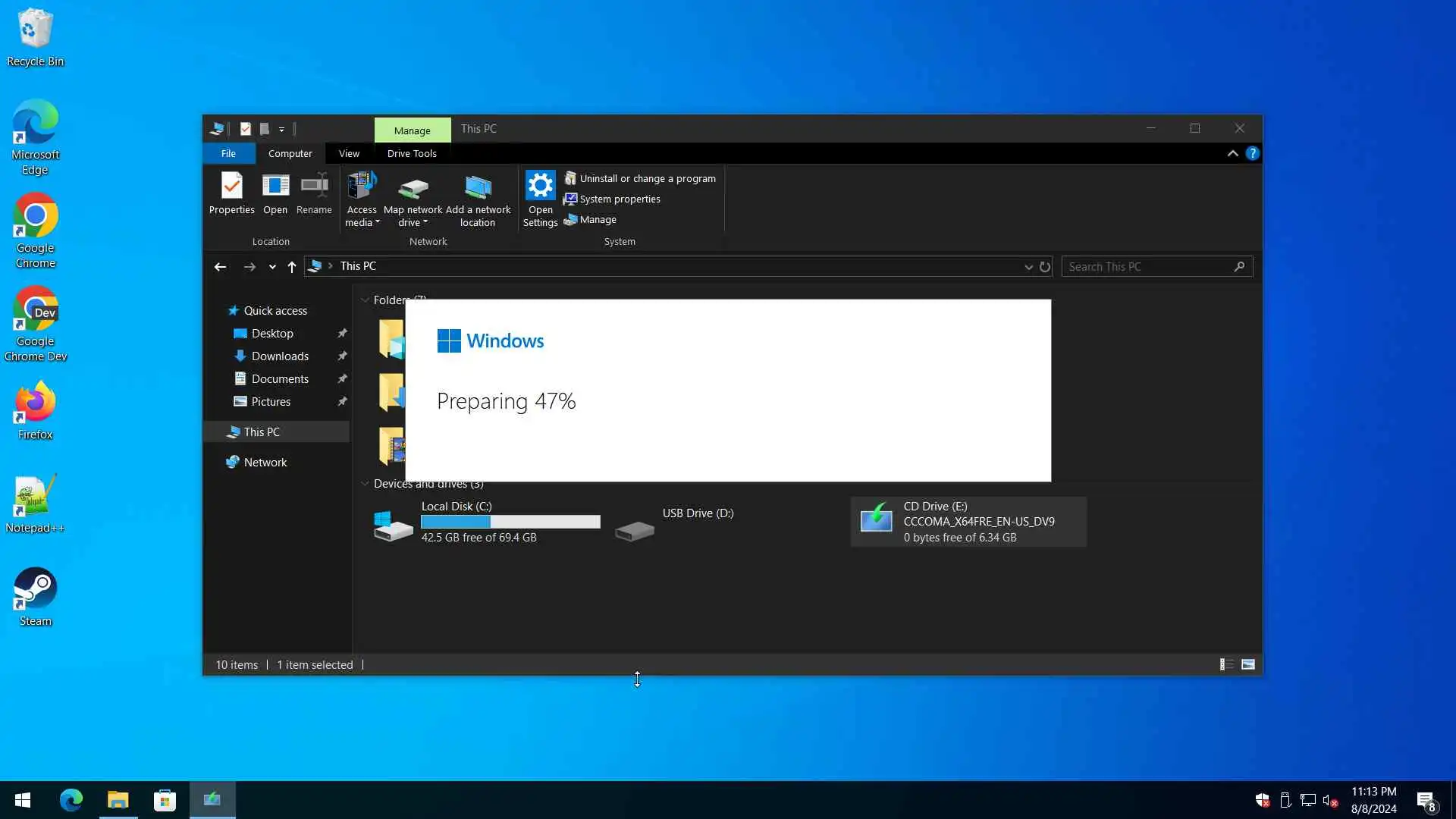Collapse the ribbon with chevron
The image size is (1456, 819).
click(x=1232, y=153)
